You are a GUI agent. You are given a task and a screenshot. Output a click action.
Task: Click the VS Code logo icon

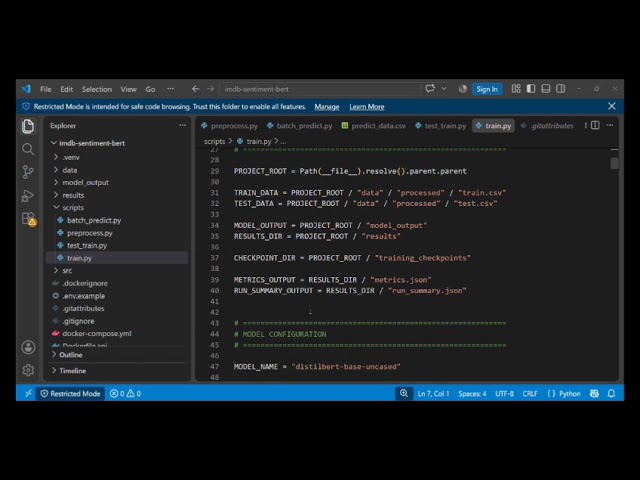[27, 89]
